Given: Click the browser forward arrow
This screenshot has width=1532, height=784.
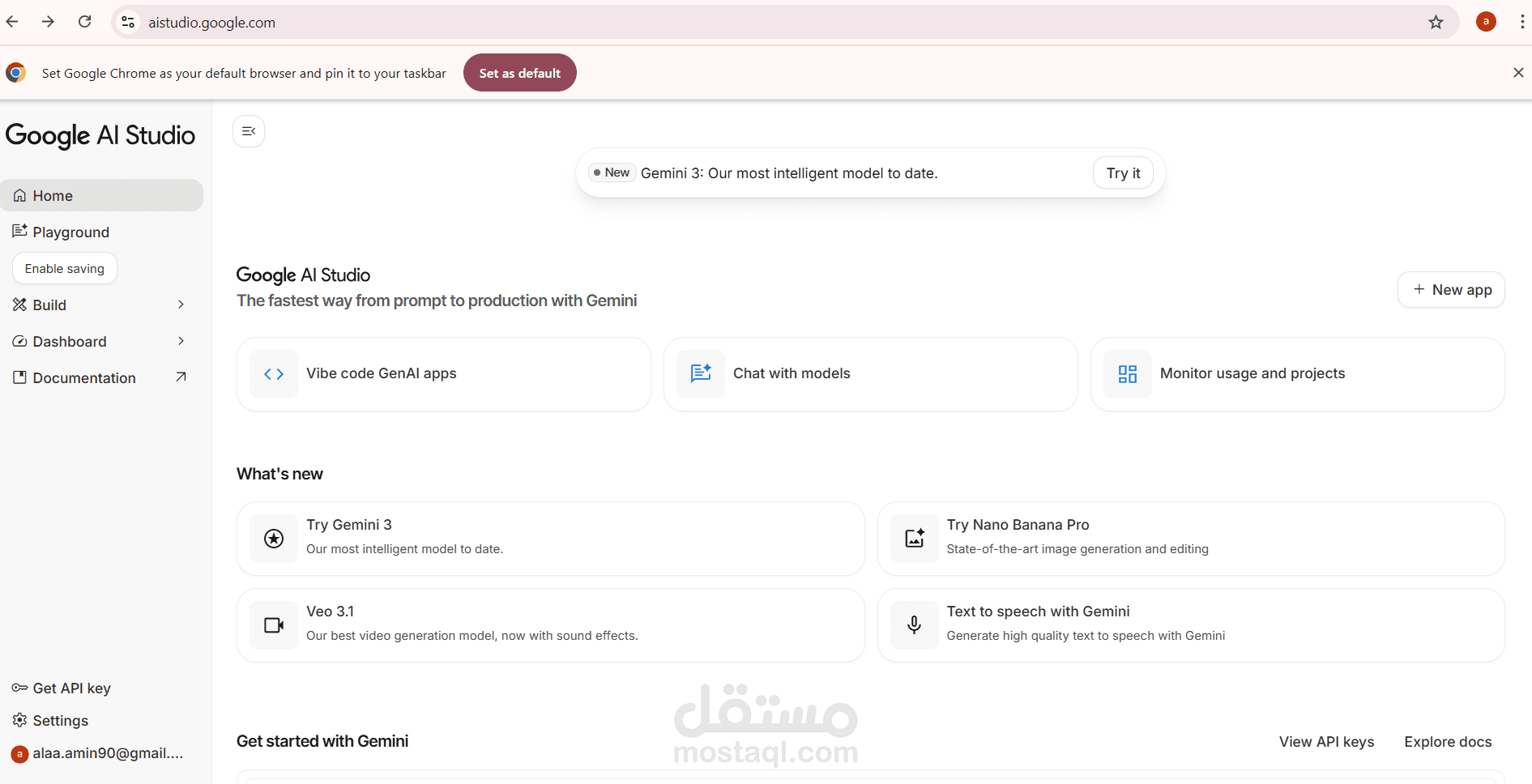Looking at the screenshot, I should click(49, 22).
